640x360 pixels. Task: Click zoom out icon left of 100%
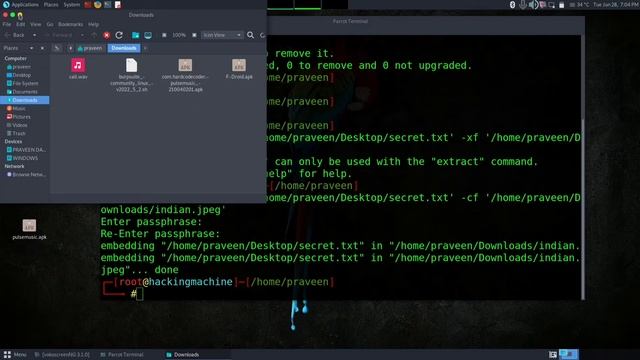pos(164,35)
